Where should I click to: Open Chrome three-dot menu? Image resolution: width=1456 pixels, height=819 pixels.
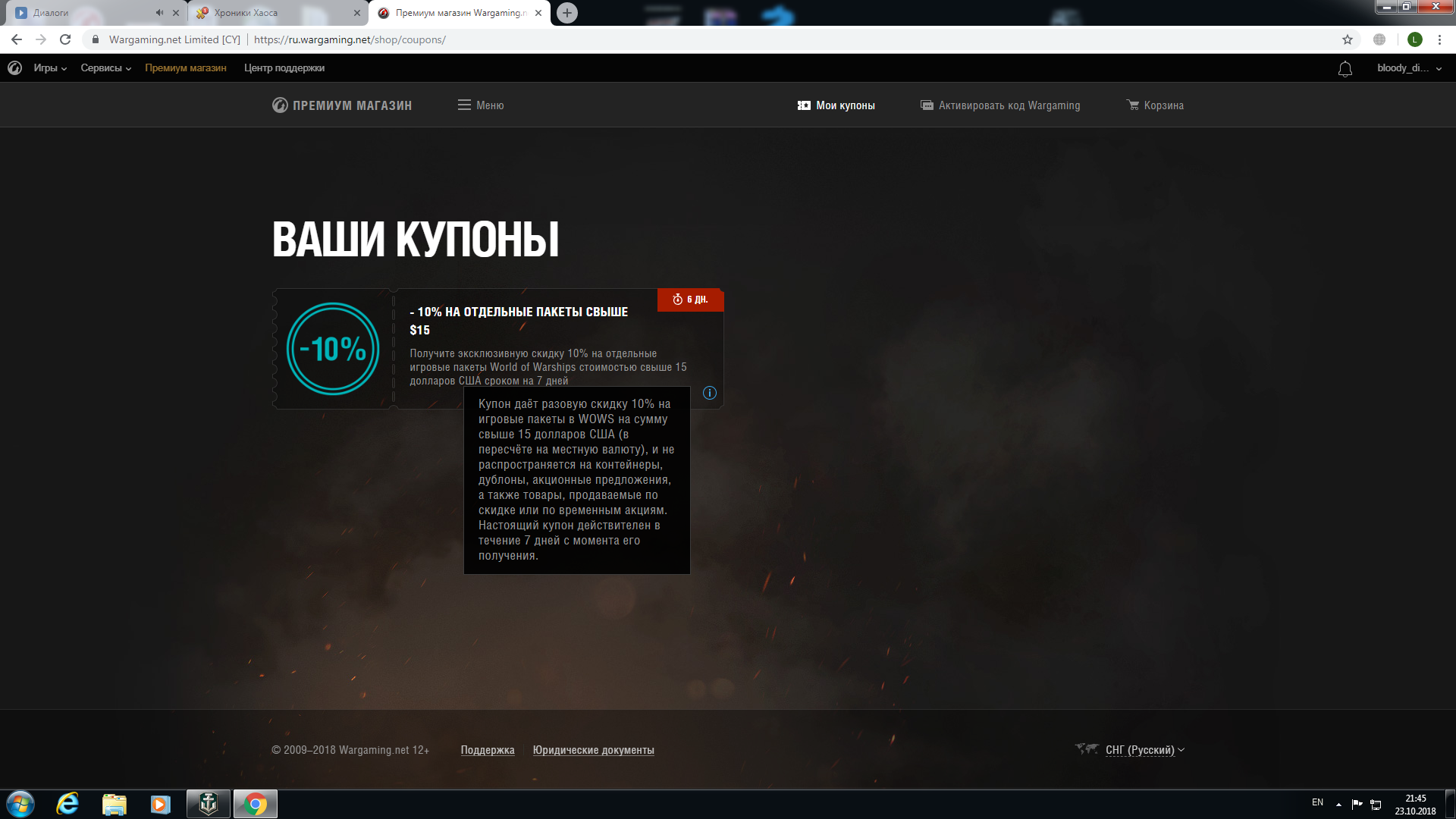1440,39
